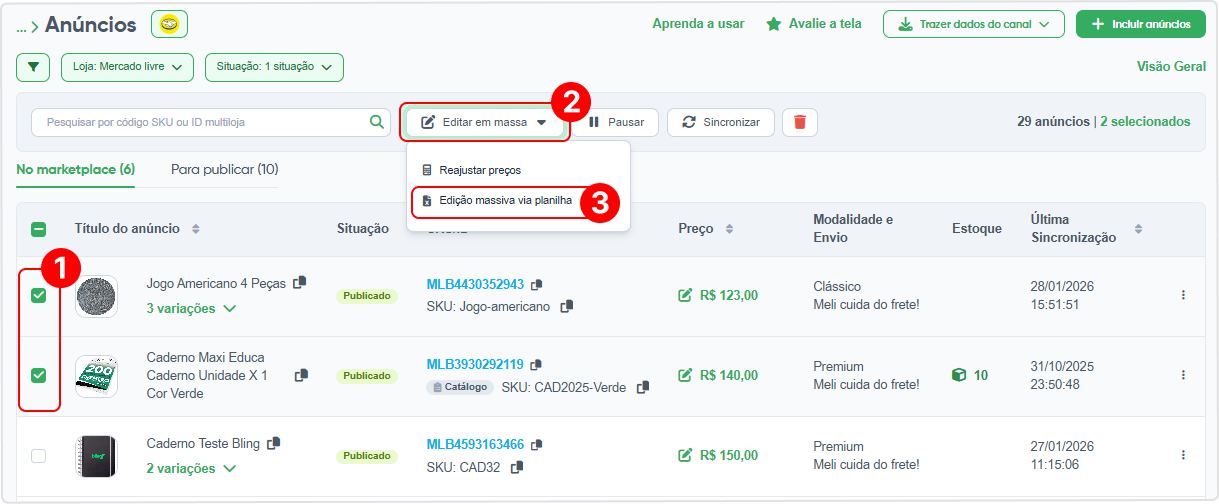Viewport: 1219px width, 504px height.
Task: Copy title of Caderno Maxi Educa listing
Action: [301, 376]
